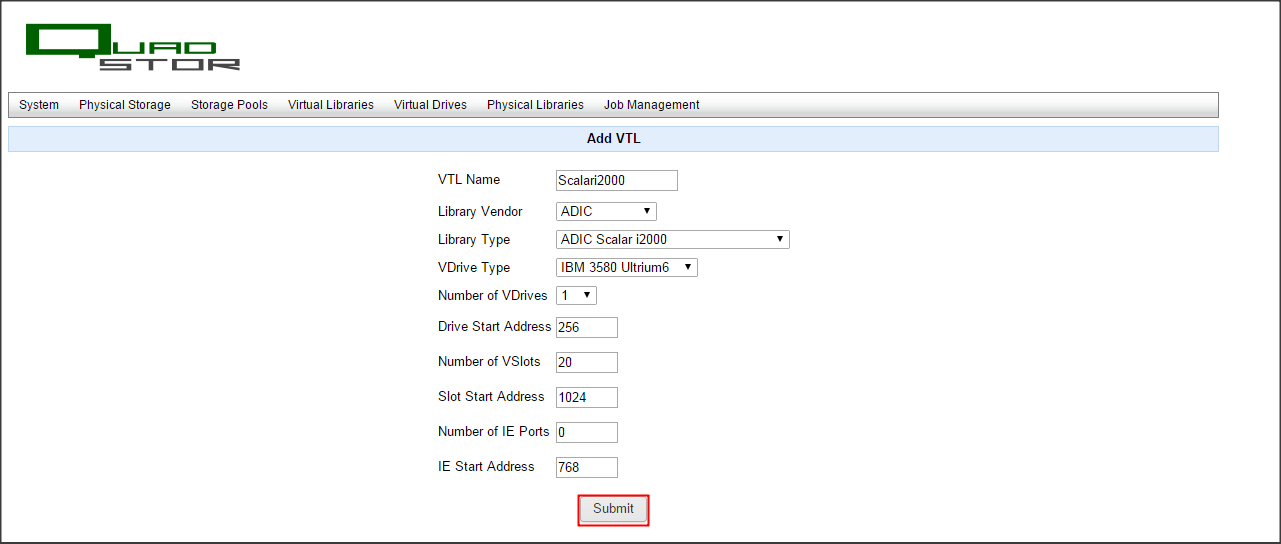Viewport: 1281px width, 544px height.
Task: Click the QuadStor logo
Action: click(x=132, y=48)
